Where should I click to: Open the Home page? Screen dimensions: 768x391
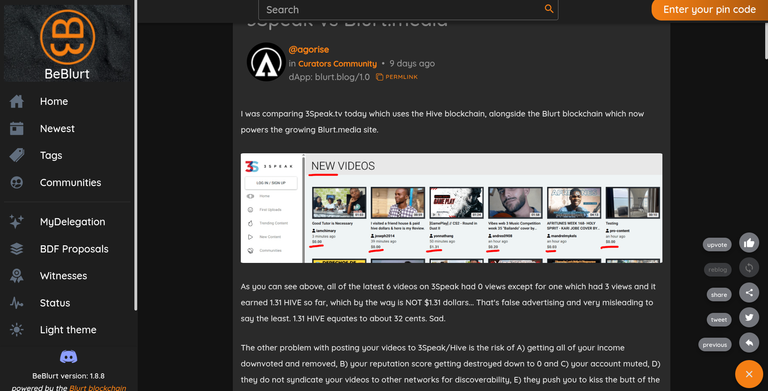54,101
